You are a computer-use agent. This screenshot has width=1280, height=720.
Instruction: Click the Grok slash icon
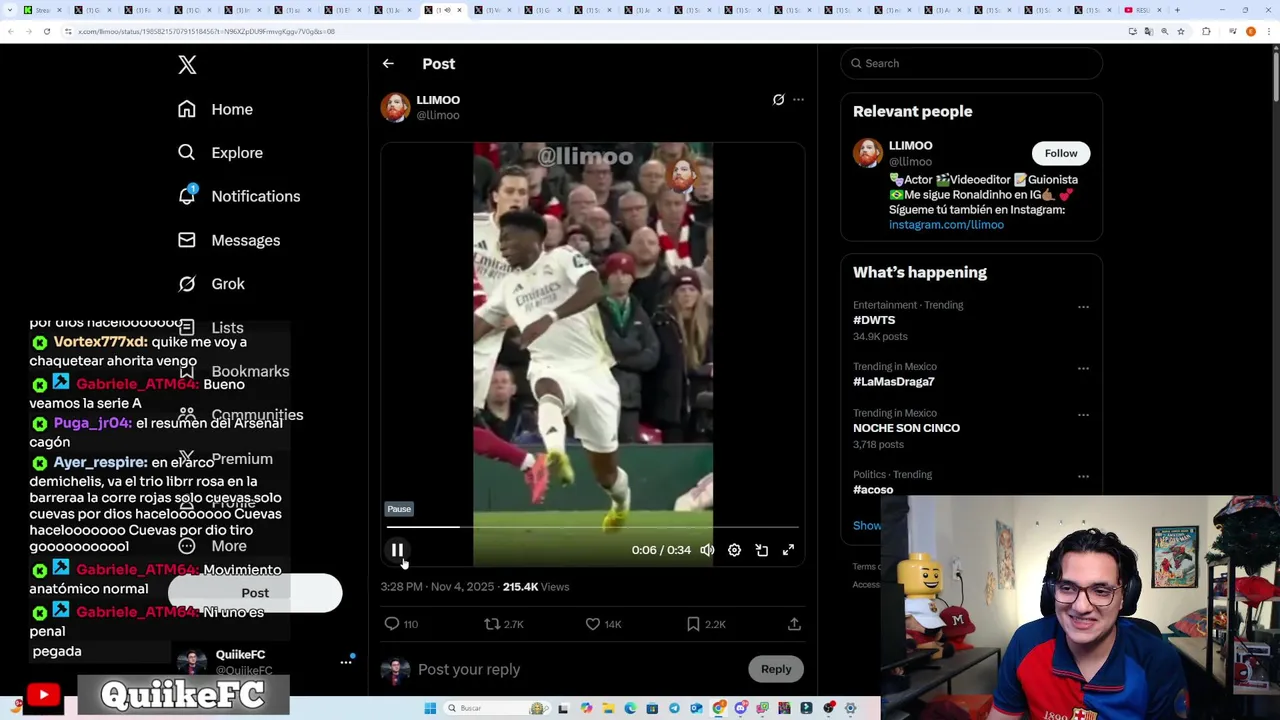click(x=187, y=284)
